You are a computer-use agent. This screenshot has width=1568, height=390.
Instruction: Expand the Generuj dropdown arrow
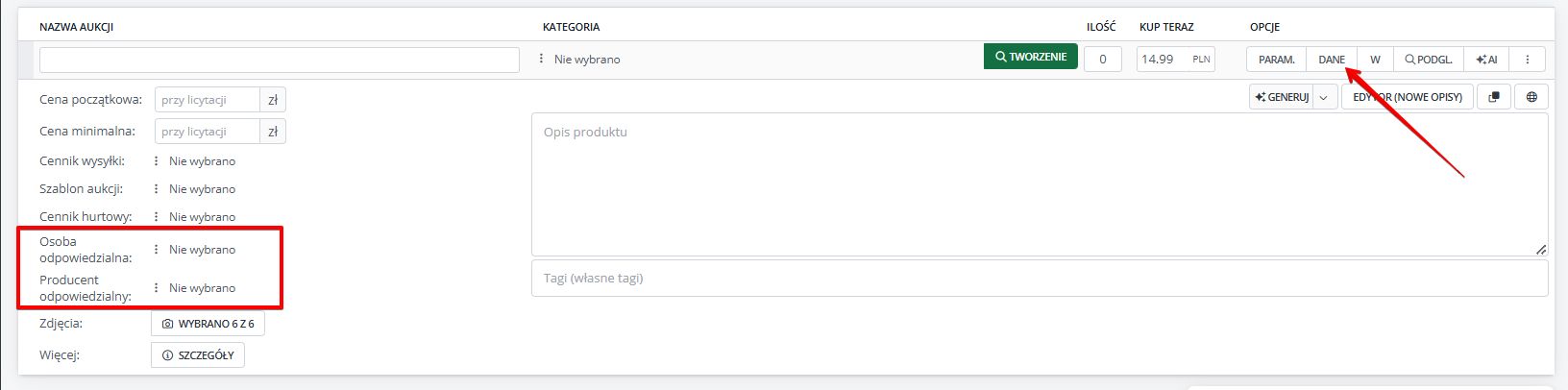[x=1324, y=97]
